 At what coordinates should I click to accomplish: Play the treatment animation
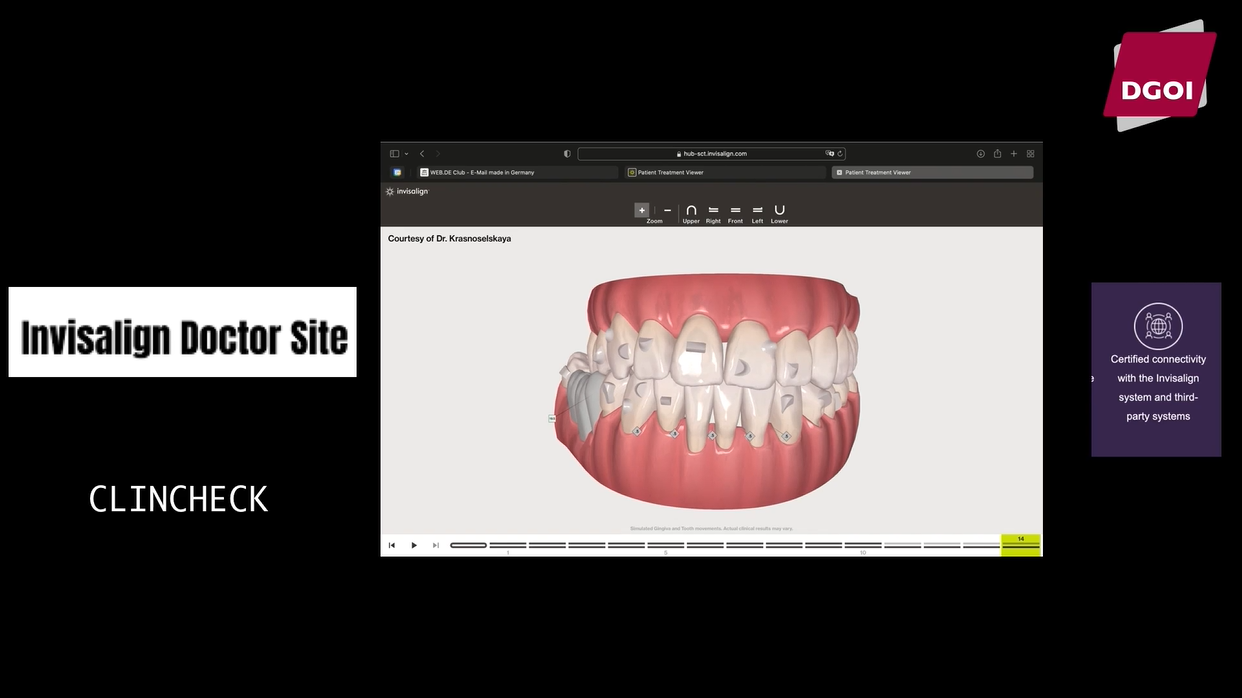[414, 545]
